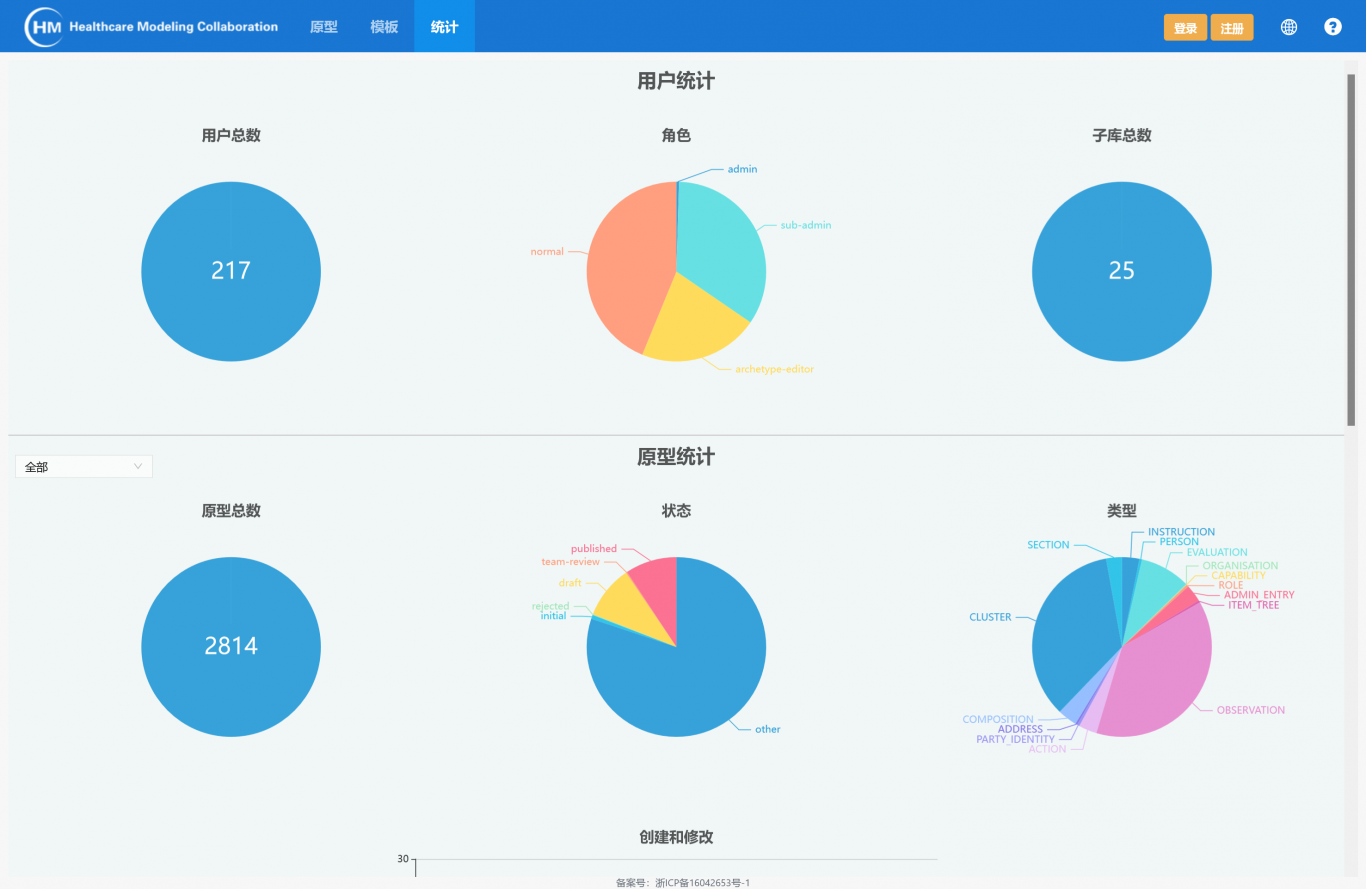1366x889 pixels.
Task: Click the 原型总数 chart title
Action: 231,510
